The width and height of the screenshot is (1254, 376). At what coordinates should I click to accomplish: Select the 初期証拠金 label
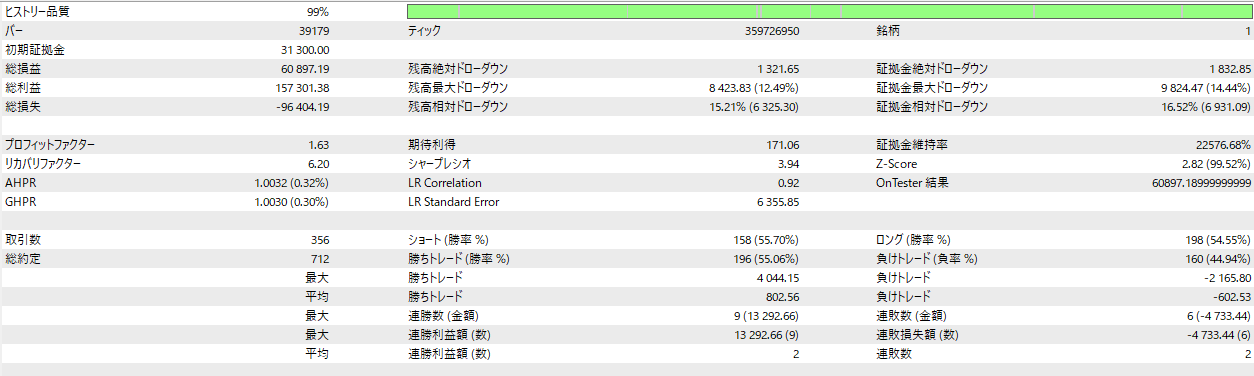point(34,50)
